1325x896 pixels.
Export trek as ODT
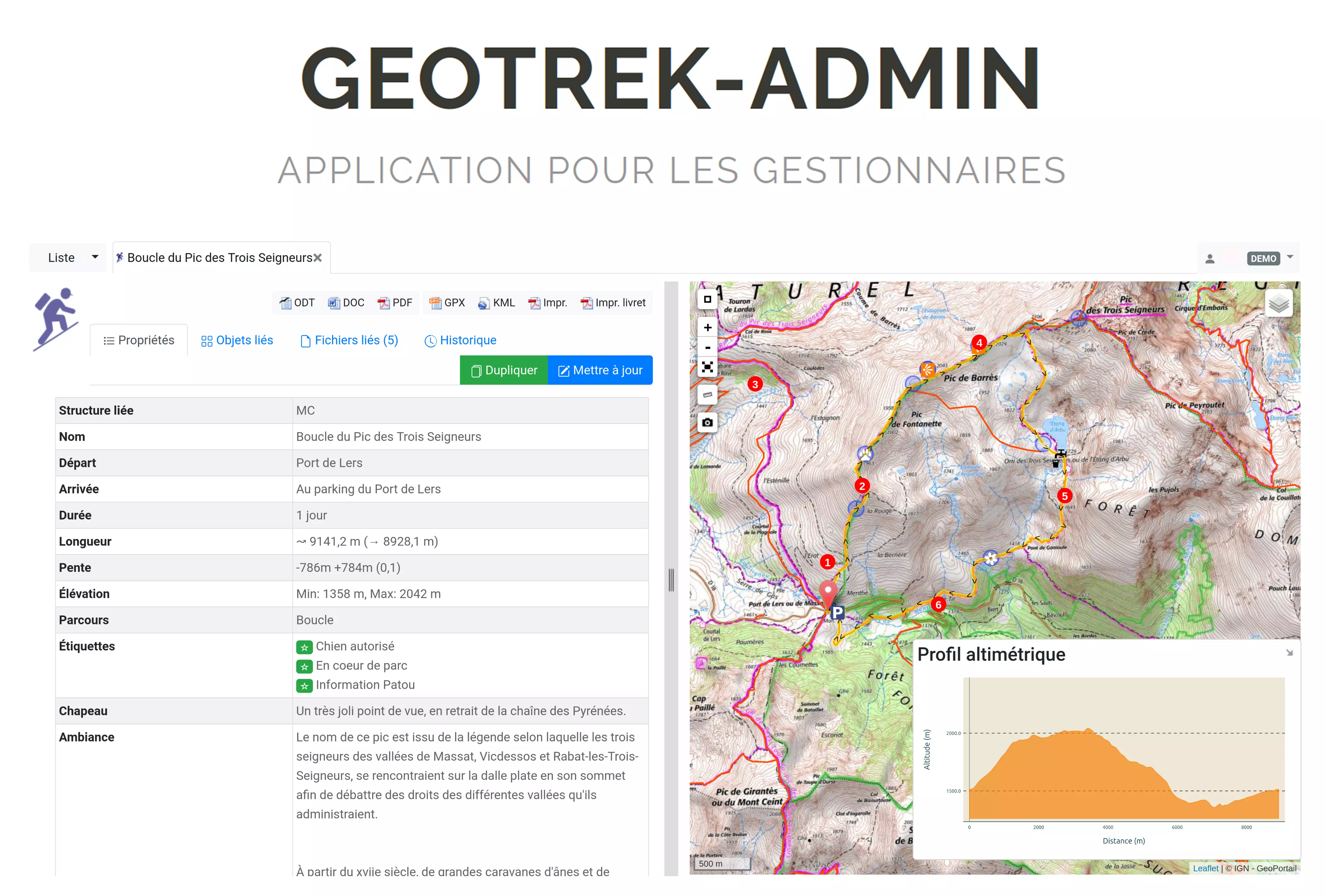coord(297,303)
